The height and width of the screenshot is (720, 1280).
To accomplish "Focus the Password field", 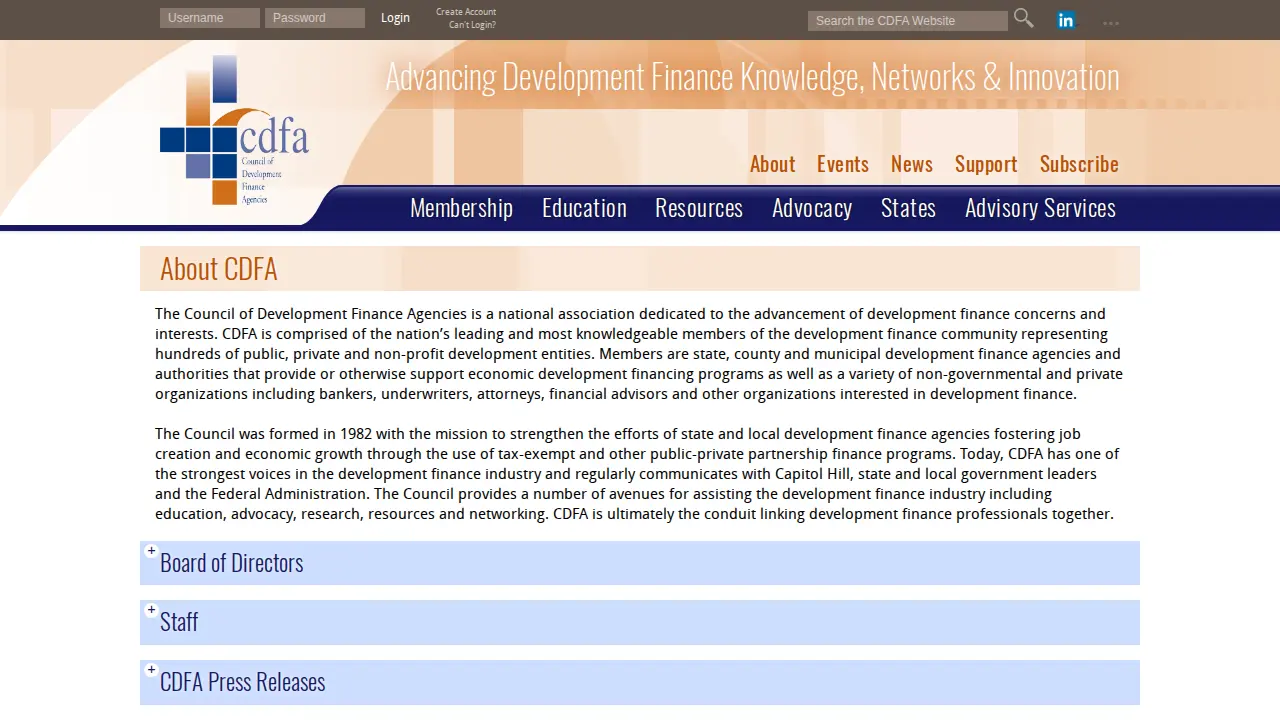I will (x=315, y=18).
